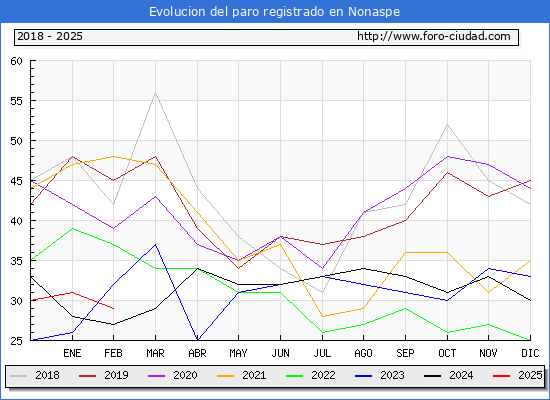Select the '2024' legend label

tap(461, 375)
